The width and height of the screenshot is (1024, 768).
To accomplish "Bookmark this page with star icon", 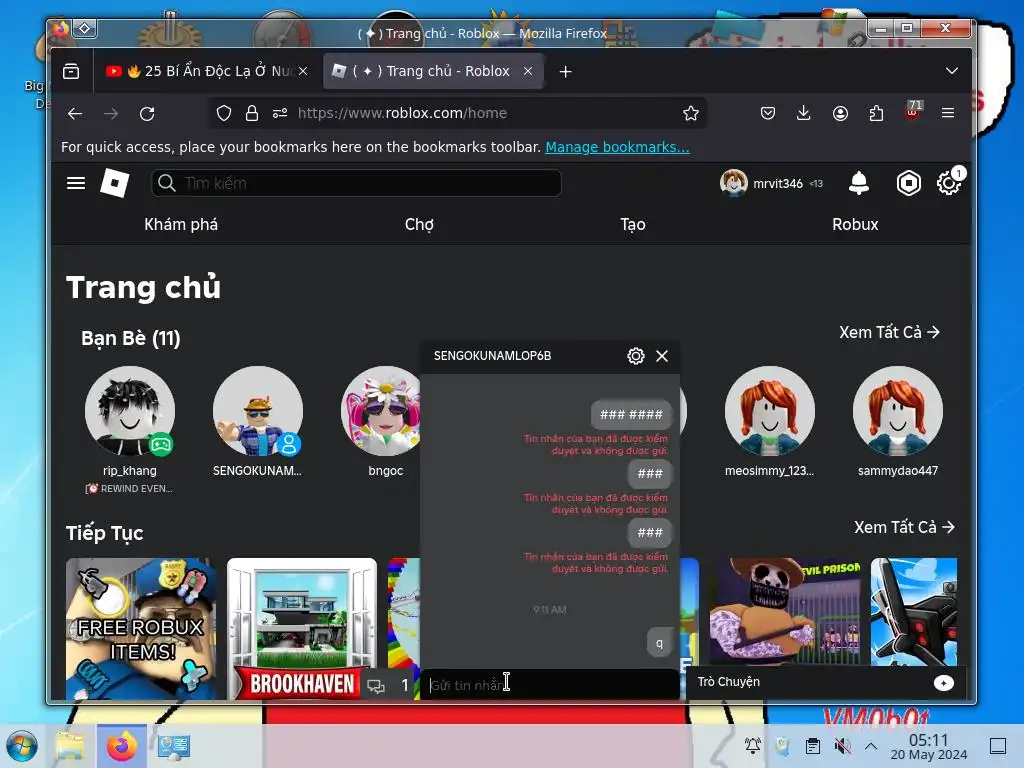I will [x=690, y=114].
